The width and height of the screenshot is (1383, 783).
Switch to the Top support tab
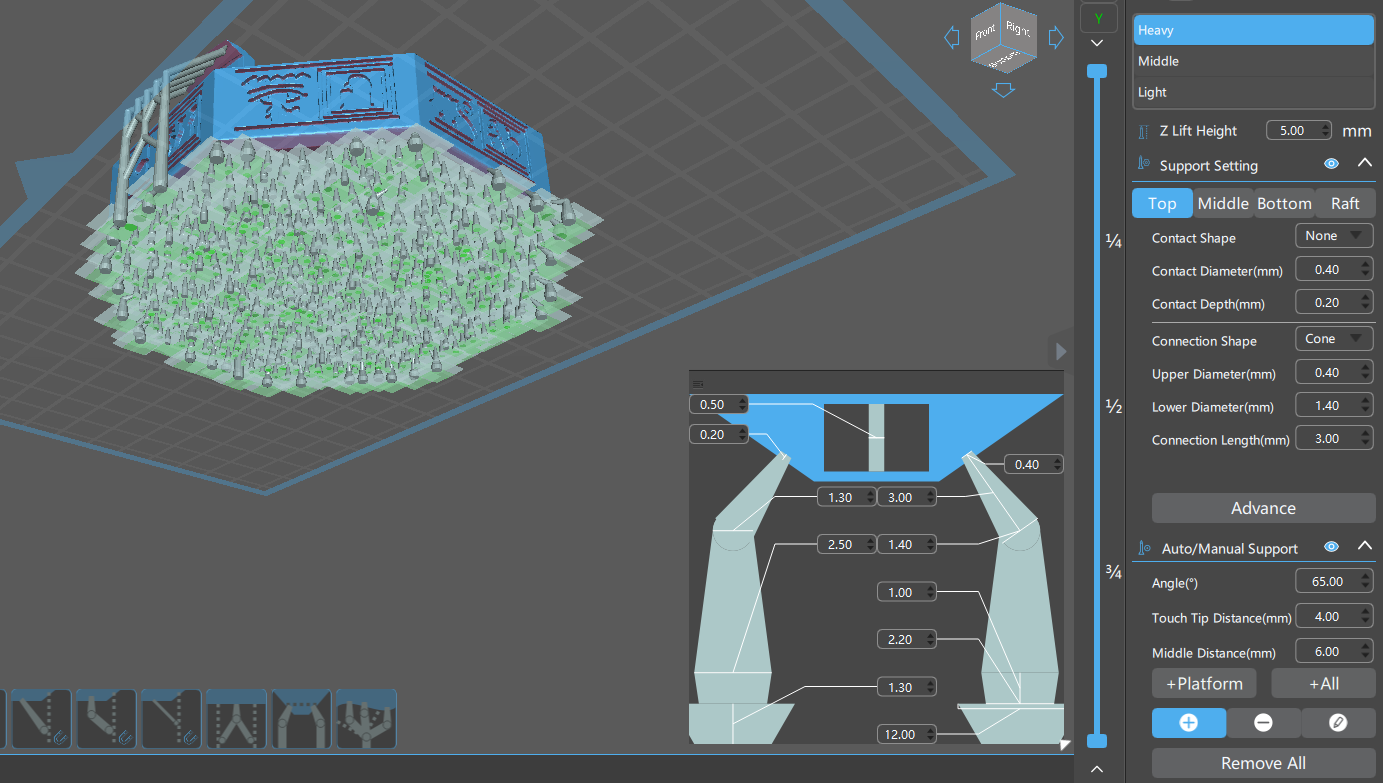[1162, 203]
